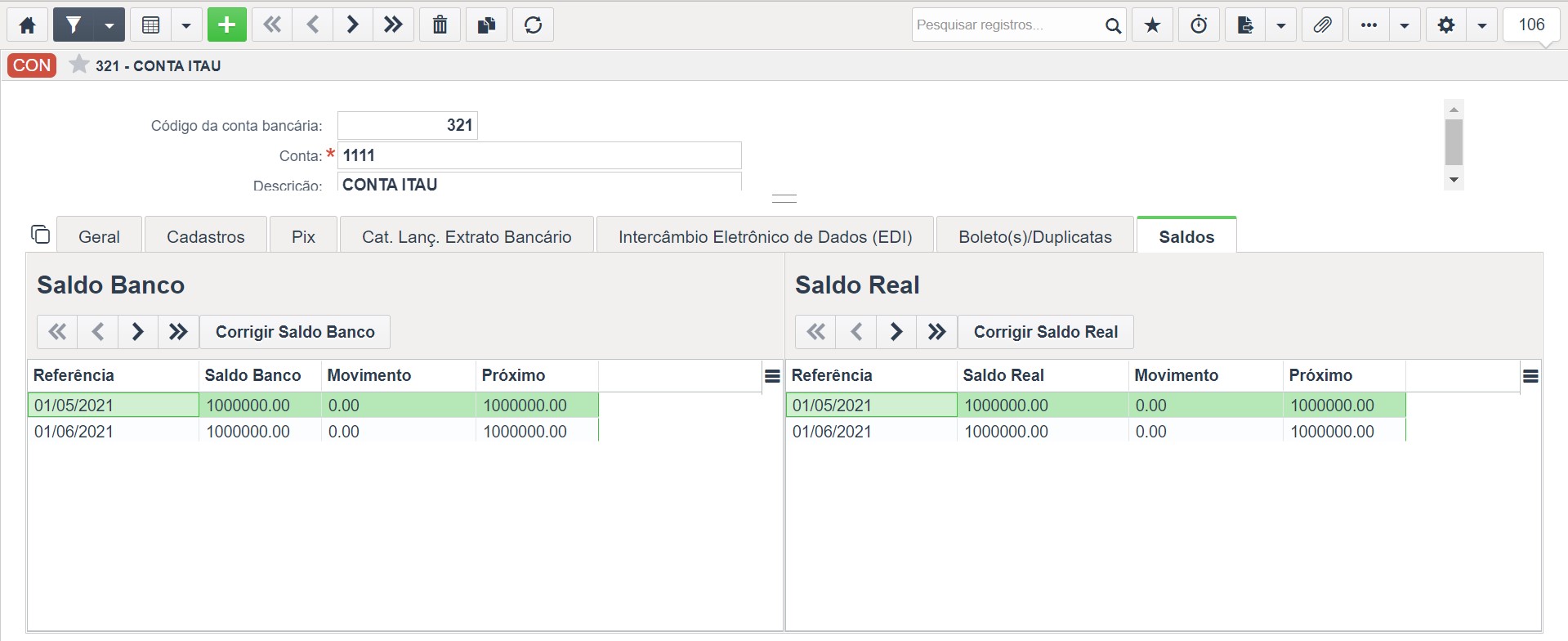Open the Boleto(s)/Duplicatas tab
Viewport: 1568px width, 641px height.
coord(1035,236)
